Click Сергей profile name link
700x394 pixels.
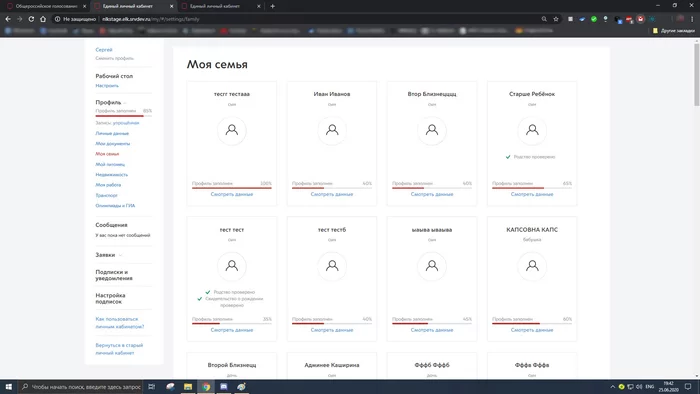click(x=104, y=50)
